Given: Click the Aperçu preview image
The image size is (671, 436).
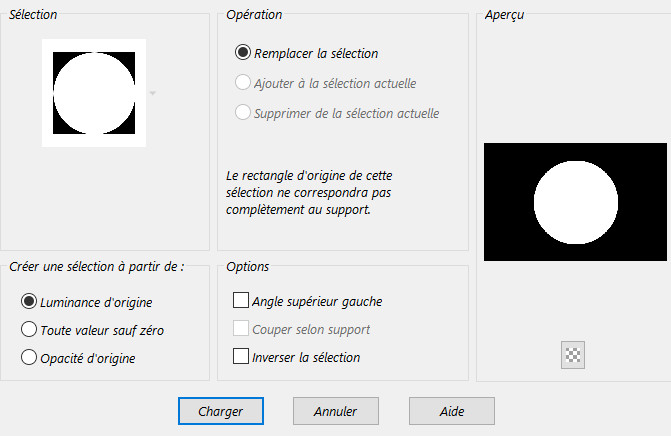Looking at the screenshot, I should tap(575, 201).
